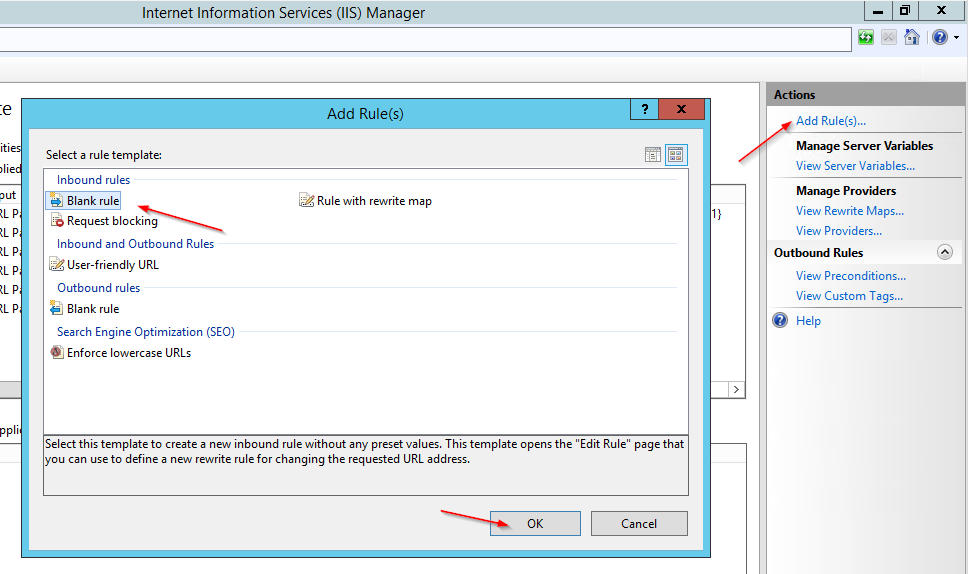Open View Preconditions... link

point(851,276)
